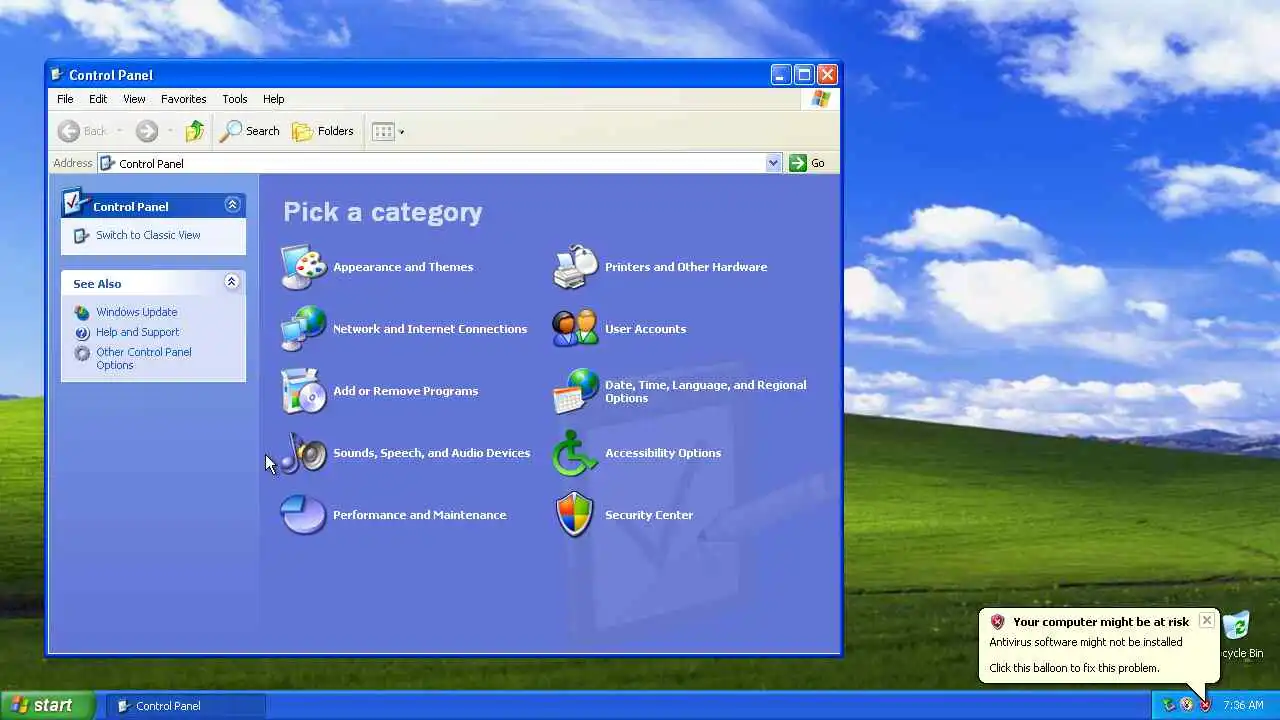Viewport: 1280px width, 720px height.
Task: Click the Other Control Panel Options link
Action: tap(144, 358)
